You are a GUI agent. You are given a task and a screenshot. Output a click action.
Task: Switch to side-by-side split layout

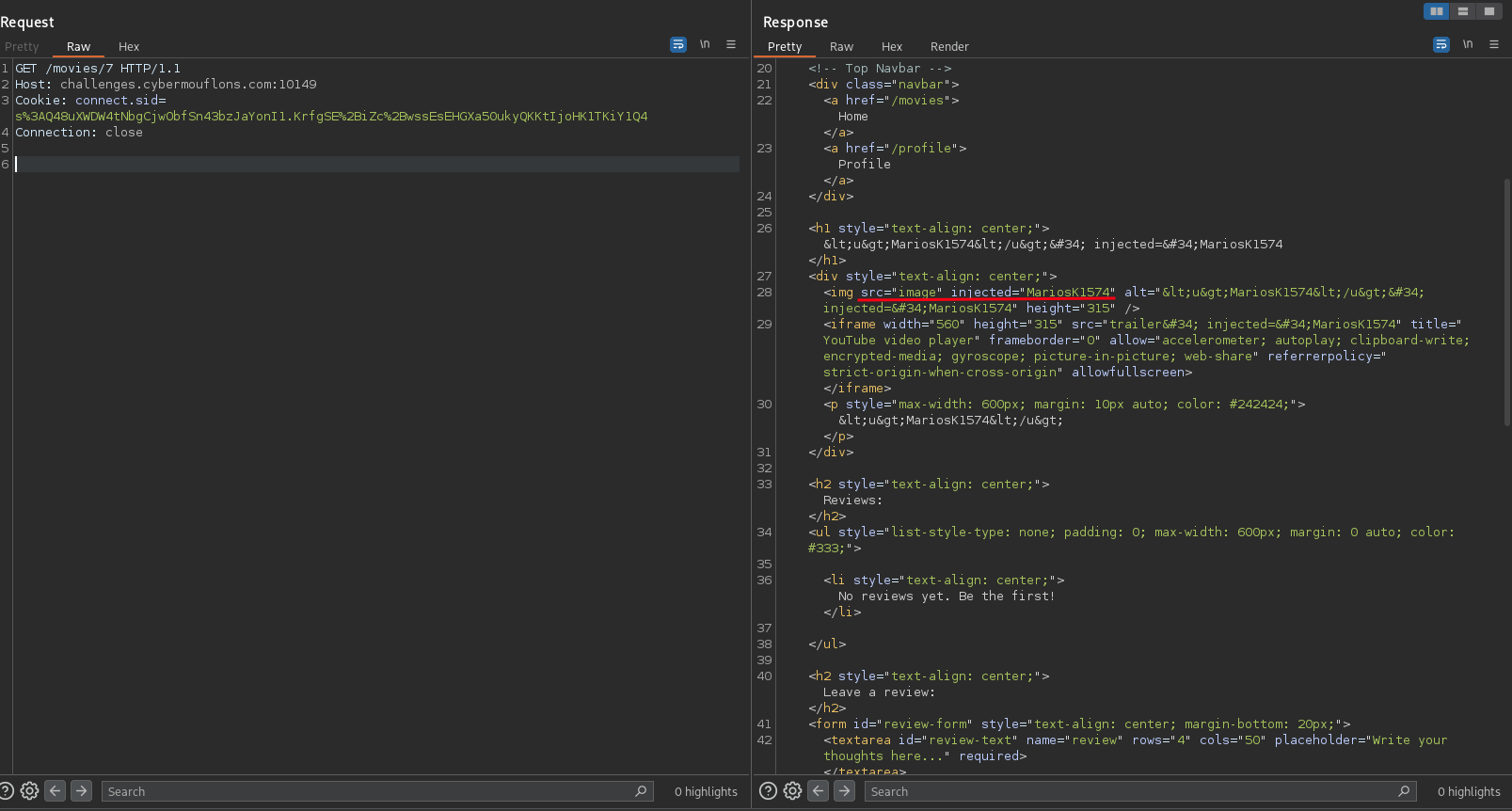(1436, 11)
